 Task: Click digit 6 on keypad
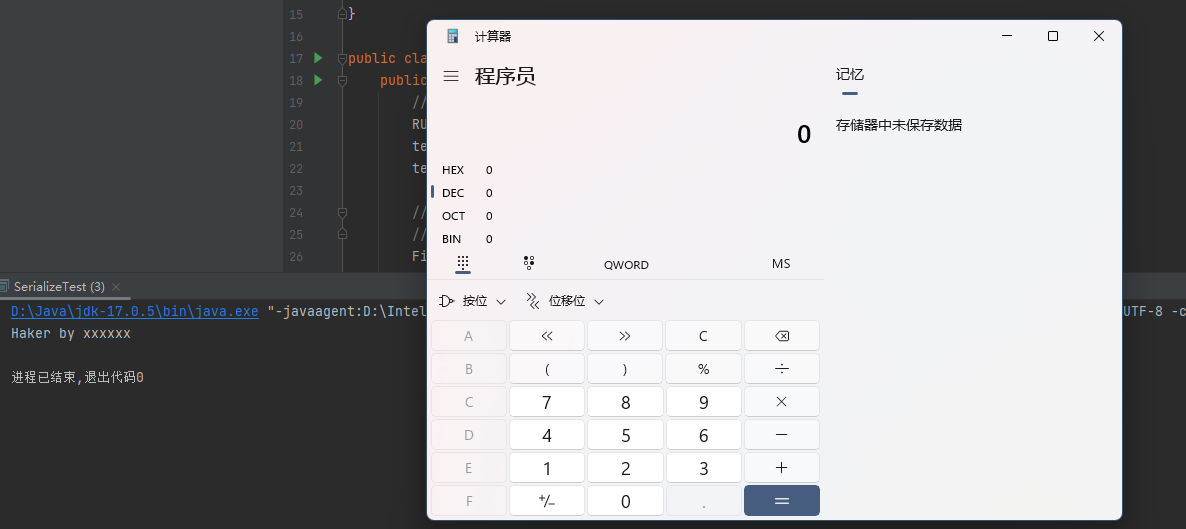point(703,434)
